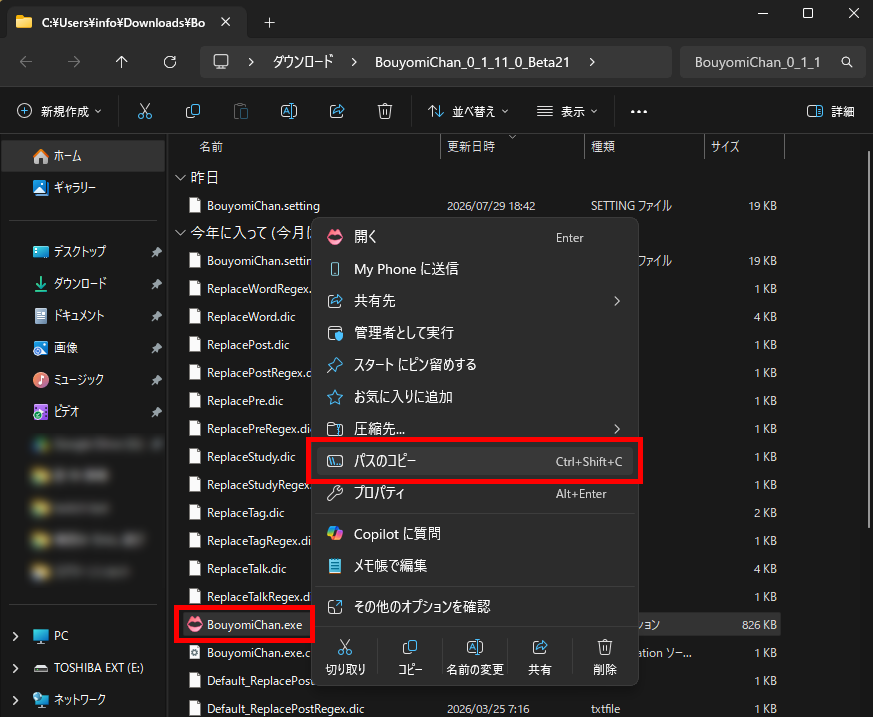
Task: Collapse the 昨日 group
Action: click(180, 178)
